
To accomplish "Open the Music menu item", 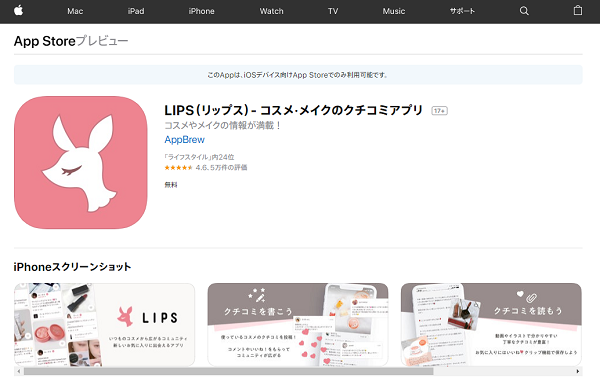I will (x=394, y=11).
